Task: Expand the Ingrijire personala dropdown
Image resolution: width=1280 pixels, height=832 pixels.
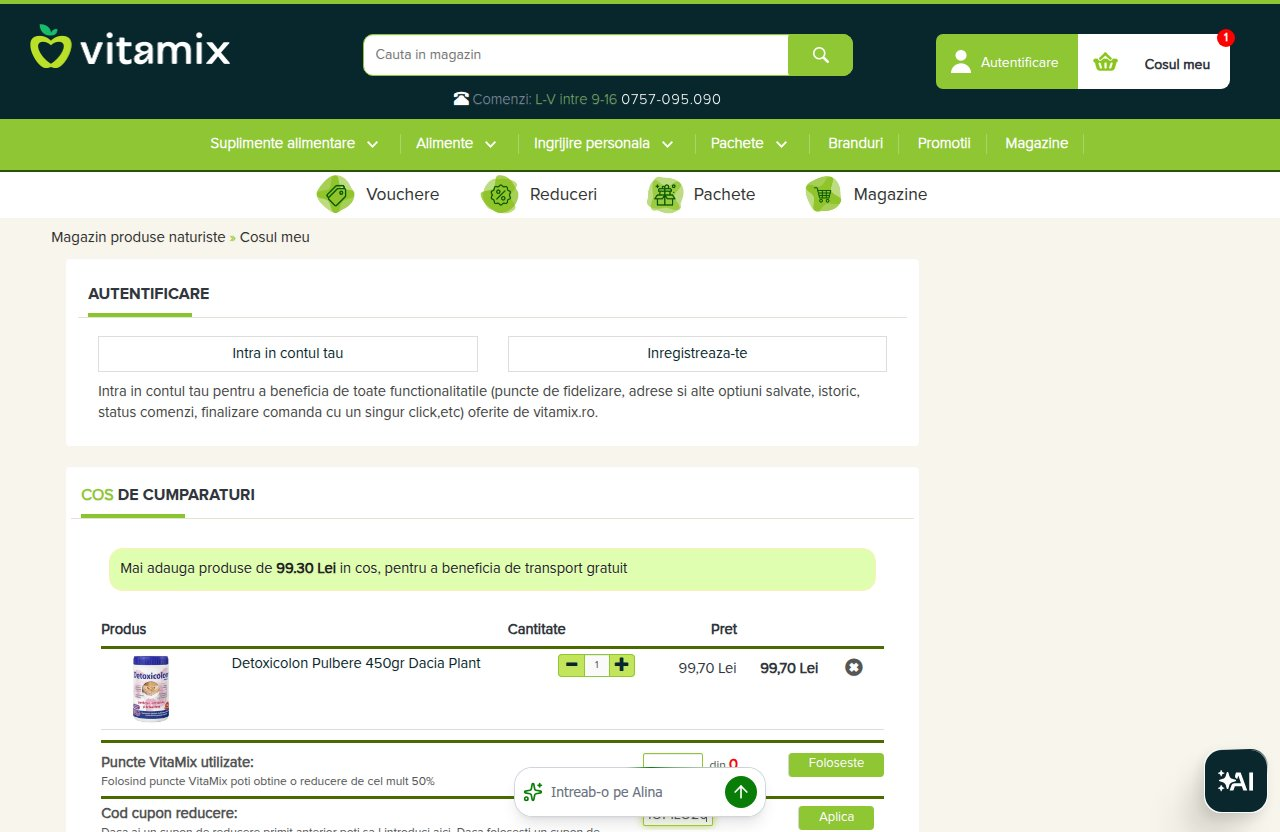Action: [x=603, y=144]
